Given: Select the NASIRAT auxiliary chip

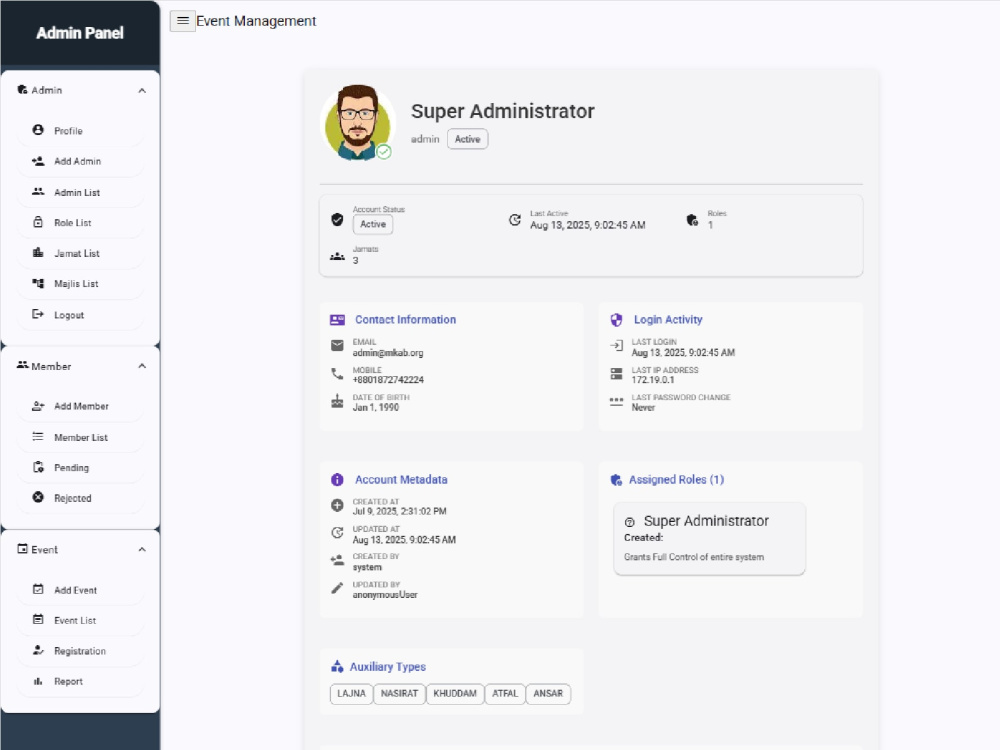Looking at the screenshot, I should point(399,694).
